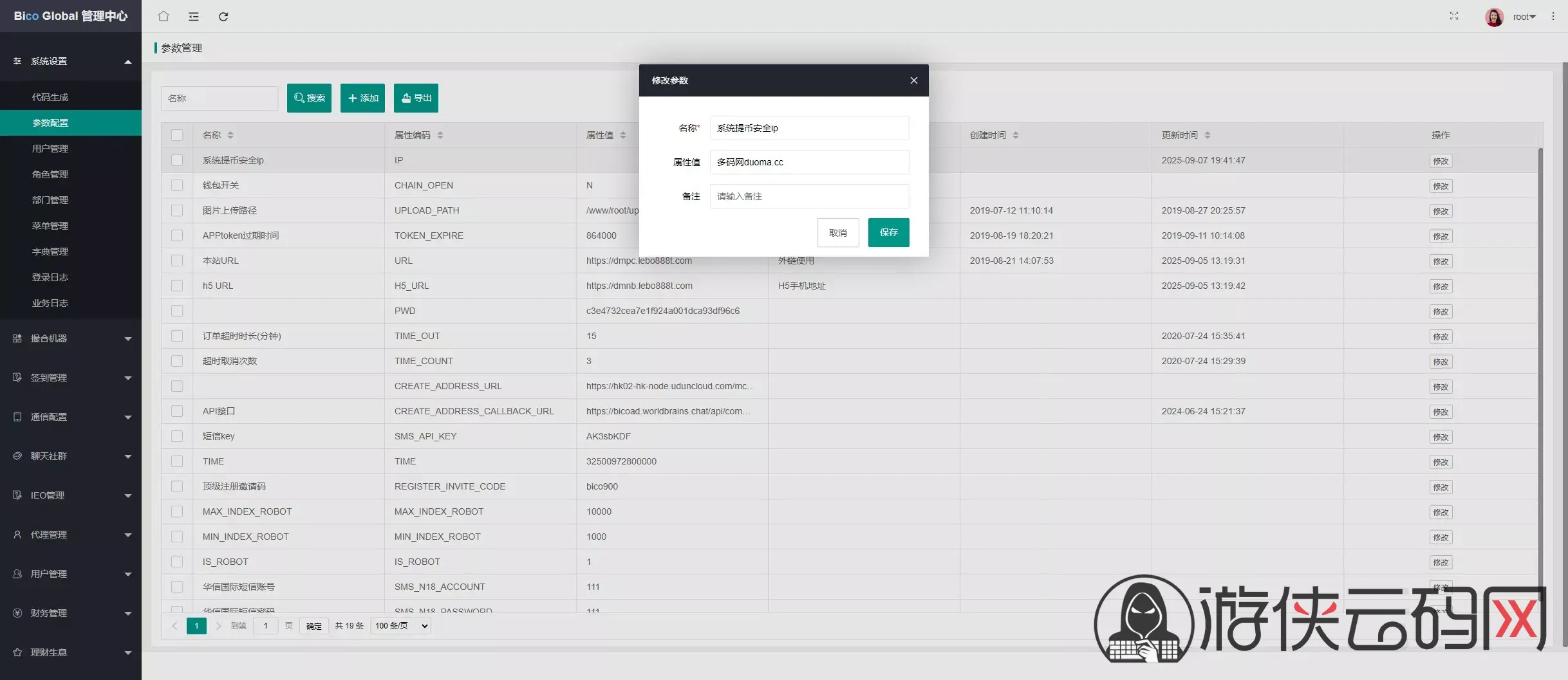Image resolution: width=1568 pixels, height=680 pixels.
Task: Click the fullscreen toggle icon
Action: point(1453,16)
